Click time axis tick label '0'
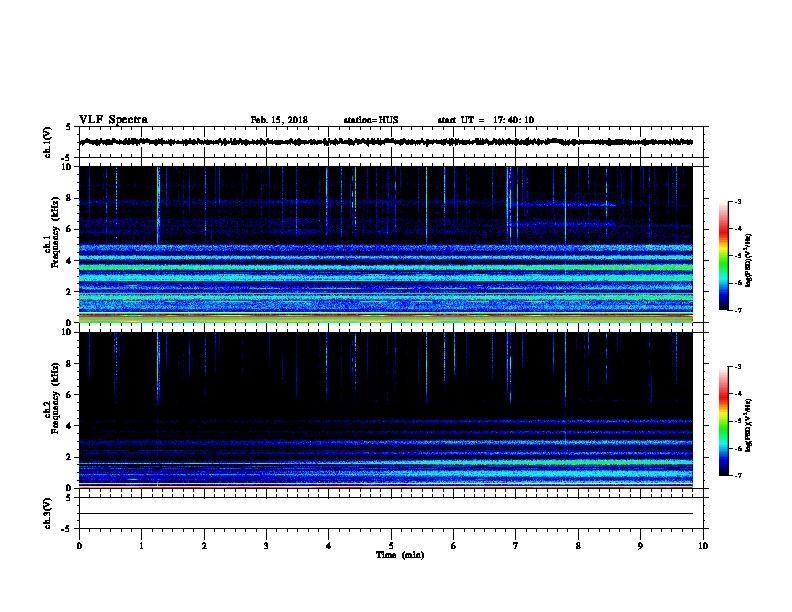This screenshot has height=612, width=792. click(x=79, y=546)
